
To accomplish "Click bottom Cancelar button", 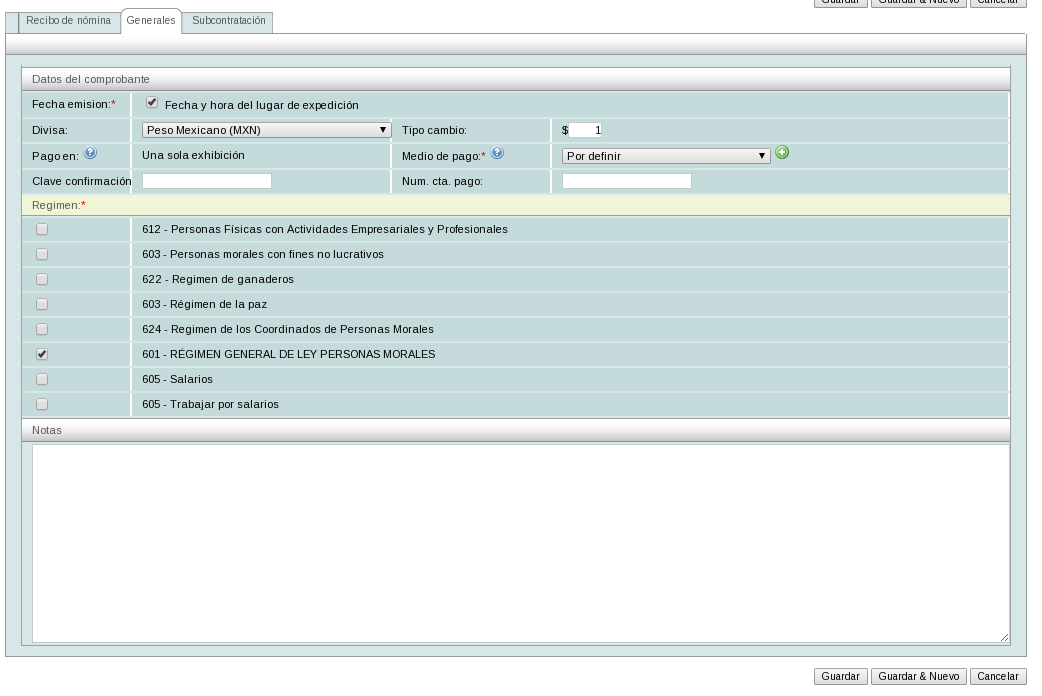I will [x=997, y=677].
